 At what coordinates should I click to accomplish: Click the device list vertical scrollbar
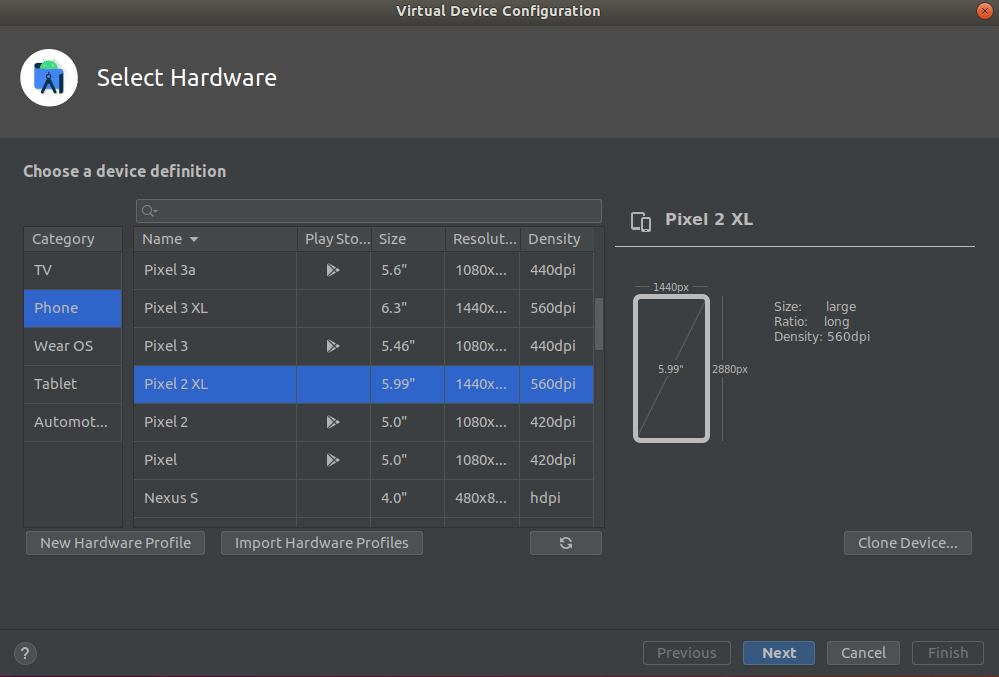click(599, 324)
